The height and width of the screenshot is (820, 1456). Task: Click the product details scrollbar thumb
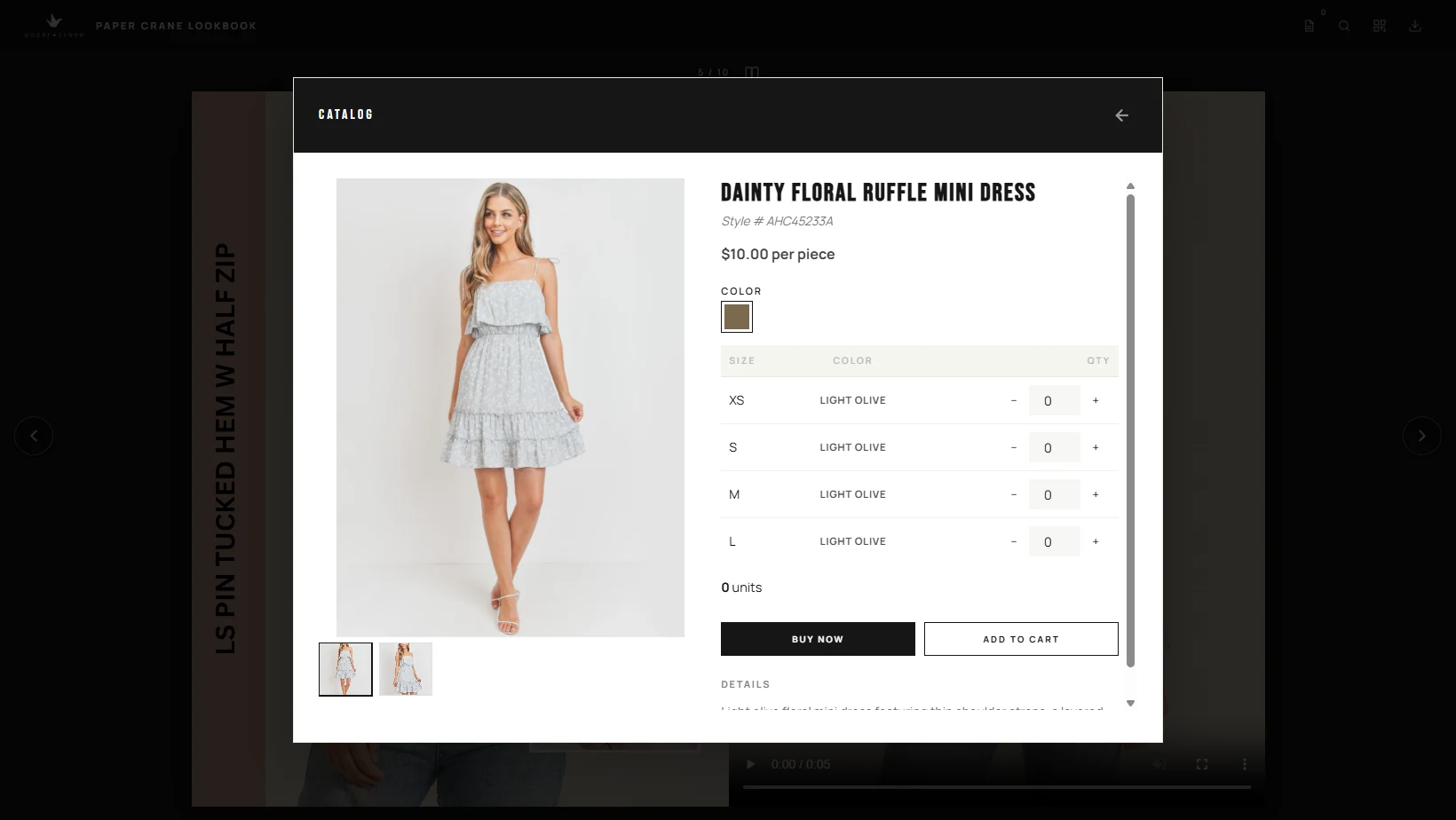coord(1130,430)
